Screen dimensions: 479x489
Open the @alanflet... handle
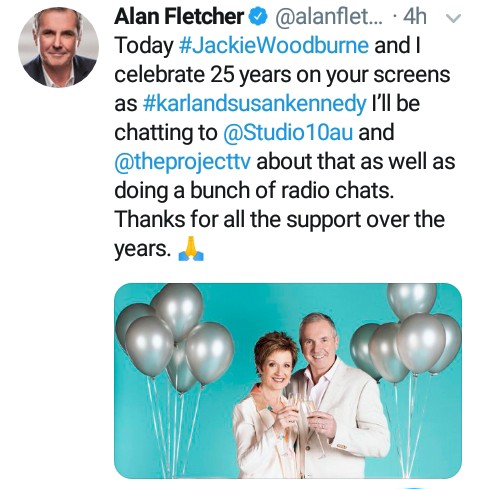tap(328, 16)
